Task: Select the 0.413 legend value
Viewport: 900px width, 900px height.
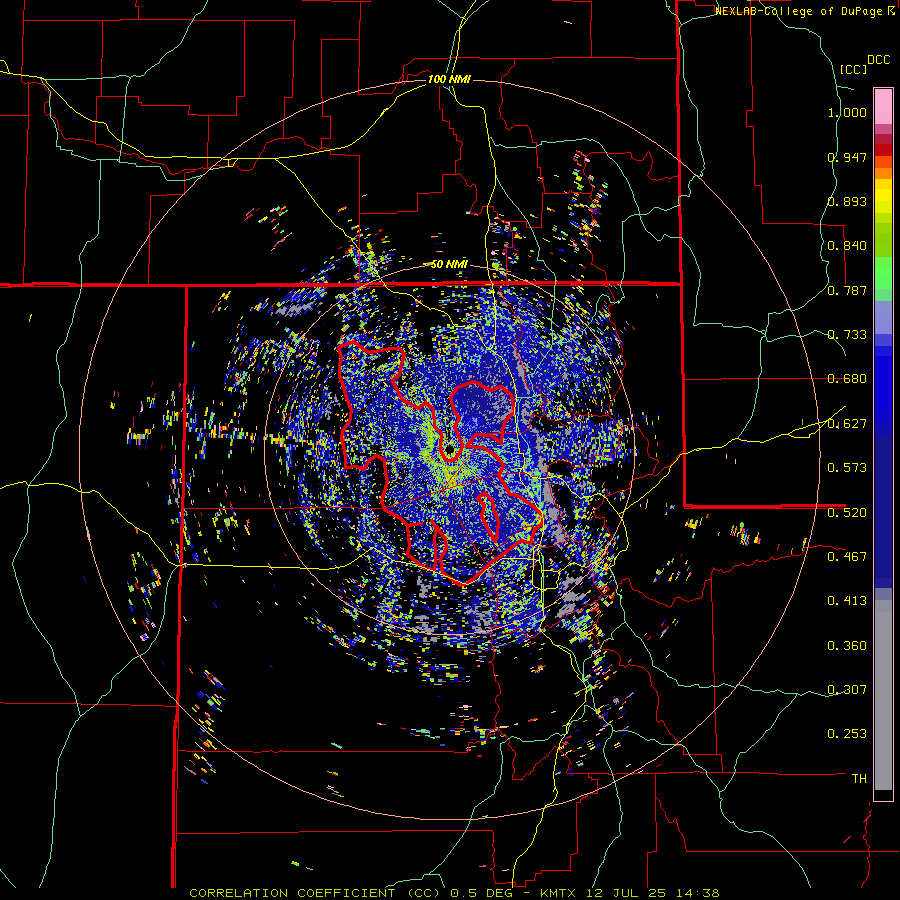Action: click(847, 601)
